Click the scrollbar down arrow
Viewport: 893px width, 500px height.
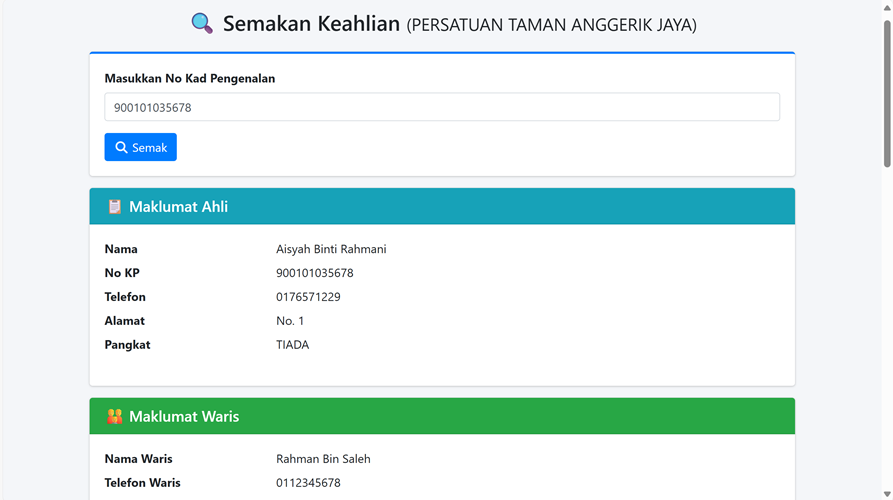(x=887, y=494)
